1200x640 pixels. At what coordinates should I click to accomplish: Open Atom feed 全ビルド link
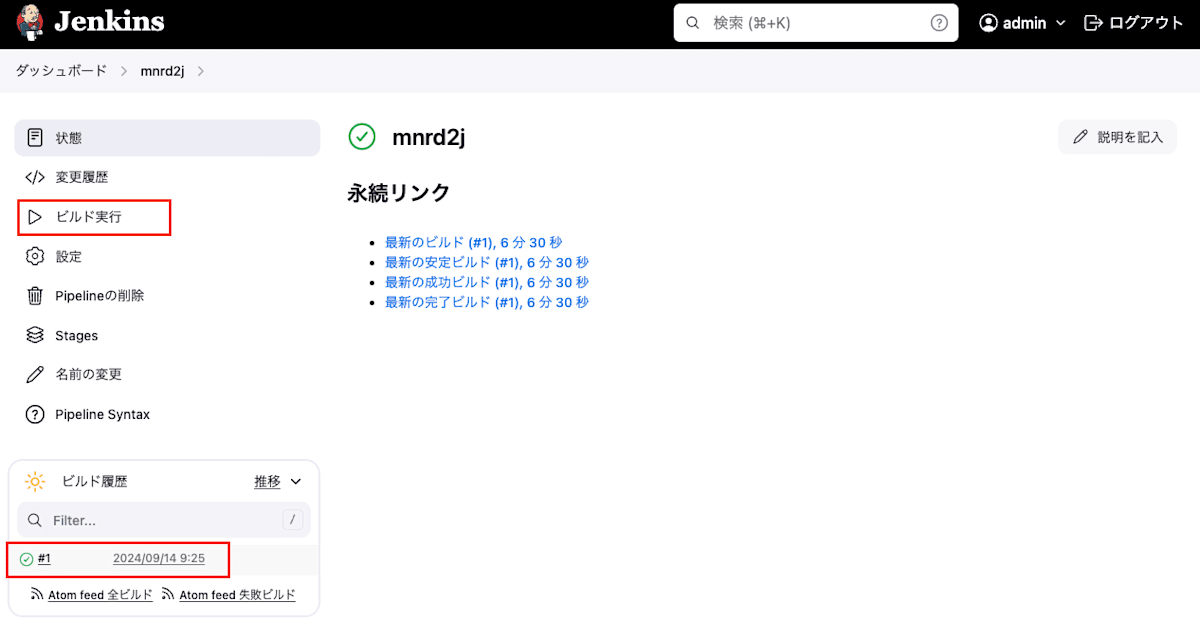[100, 595]
